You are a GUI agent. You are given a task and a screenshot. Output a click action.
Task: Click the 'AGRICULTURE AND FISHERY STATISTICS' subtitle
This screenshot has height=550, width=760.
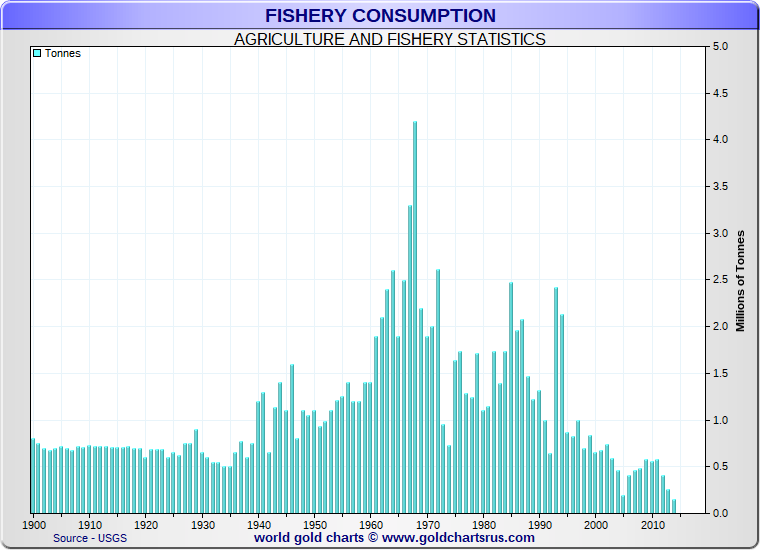coord(390,39)
